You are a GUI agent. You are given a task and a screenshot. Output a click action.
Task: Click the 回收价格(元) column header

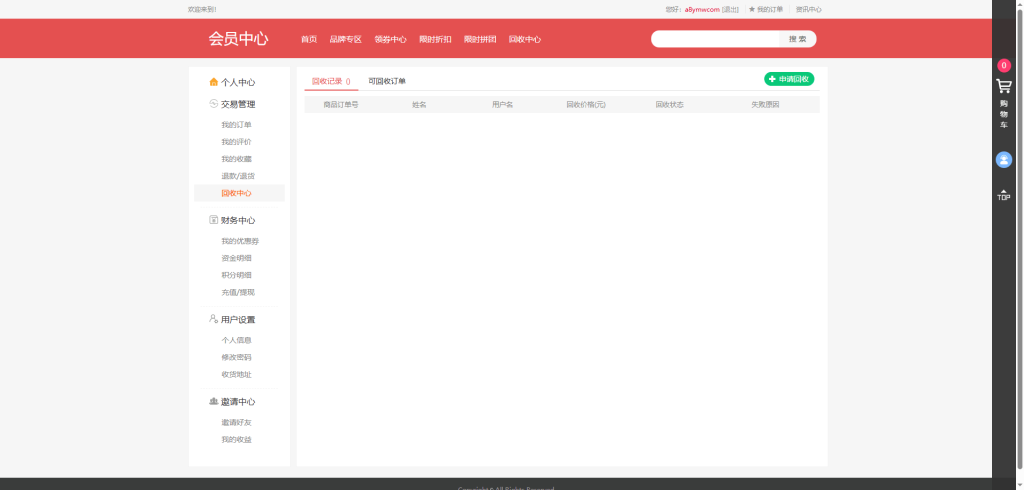tap(586, 105)
